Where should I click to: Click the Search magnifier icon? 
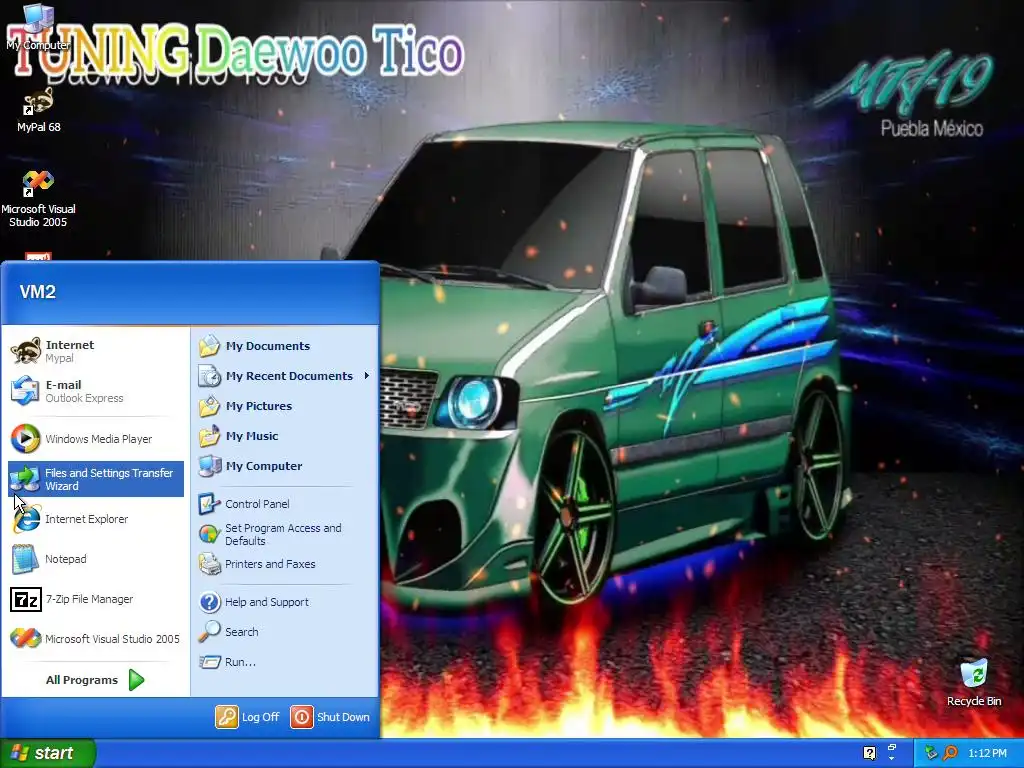pos(210,632)
